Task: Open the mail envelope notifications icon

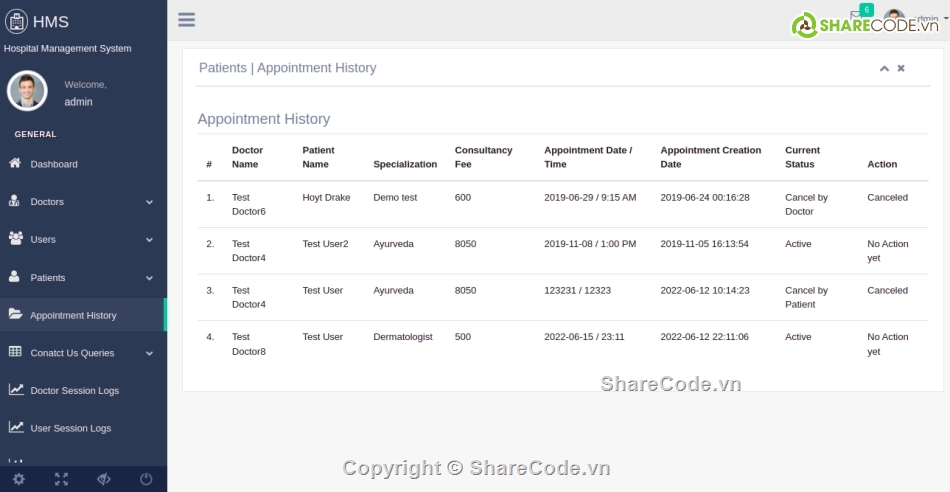Action: (856, 17)
